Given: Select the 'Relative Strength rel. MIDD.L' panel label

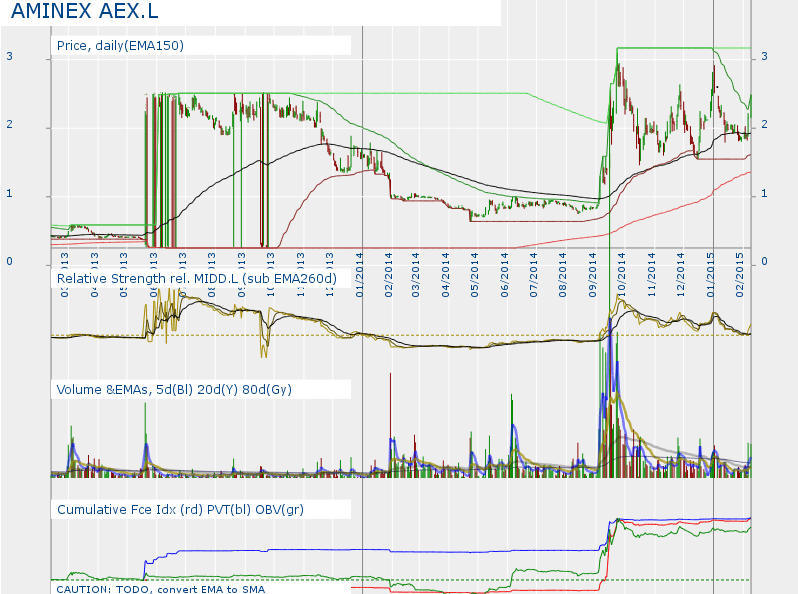Looking at the screenshot, I should tap(197, 279).
